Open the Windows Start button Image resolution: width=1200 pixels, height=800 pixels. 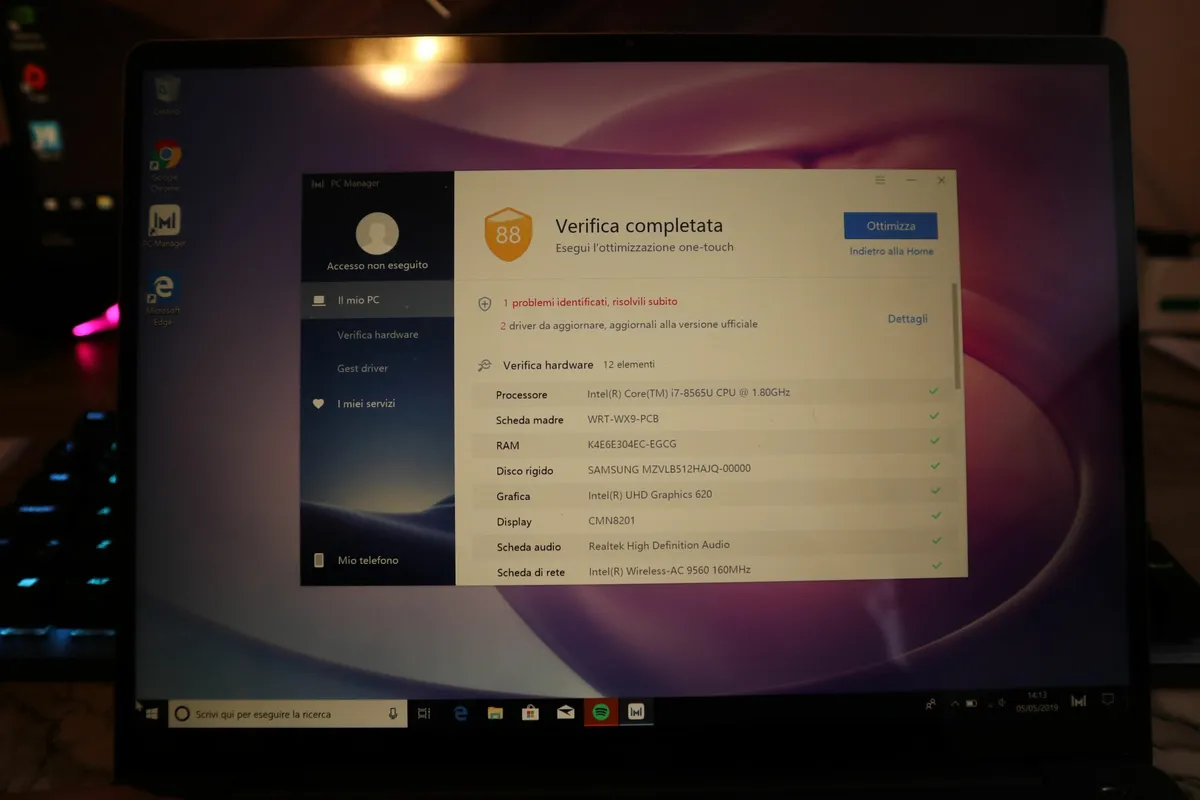click(152, 714)
